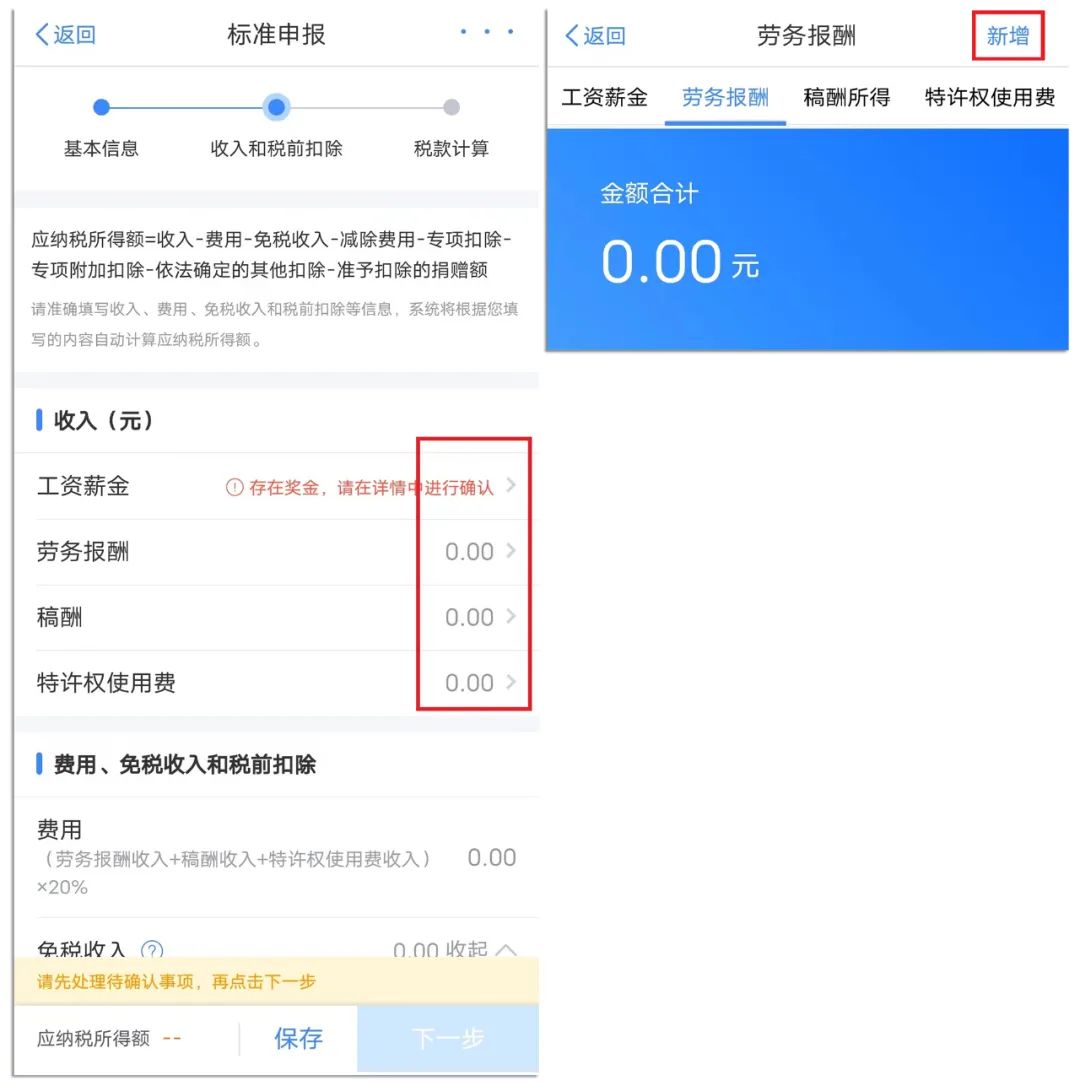The width and height of the screenshot is (1080, 1086).
Task: Open 劳务报酬 income row chevron
Action: 511,551
